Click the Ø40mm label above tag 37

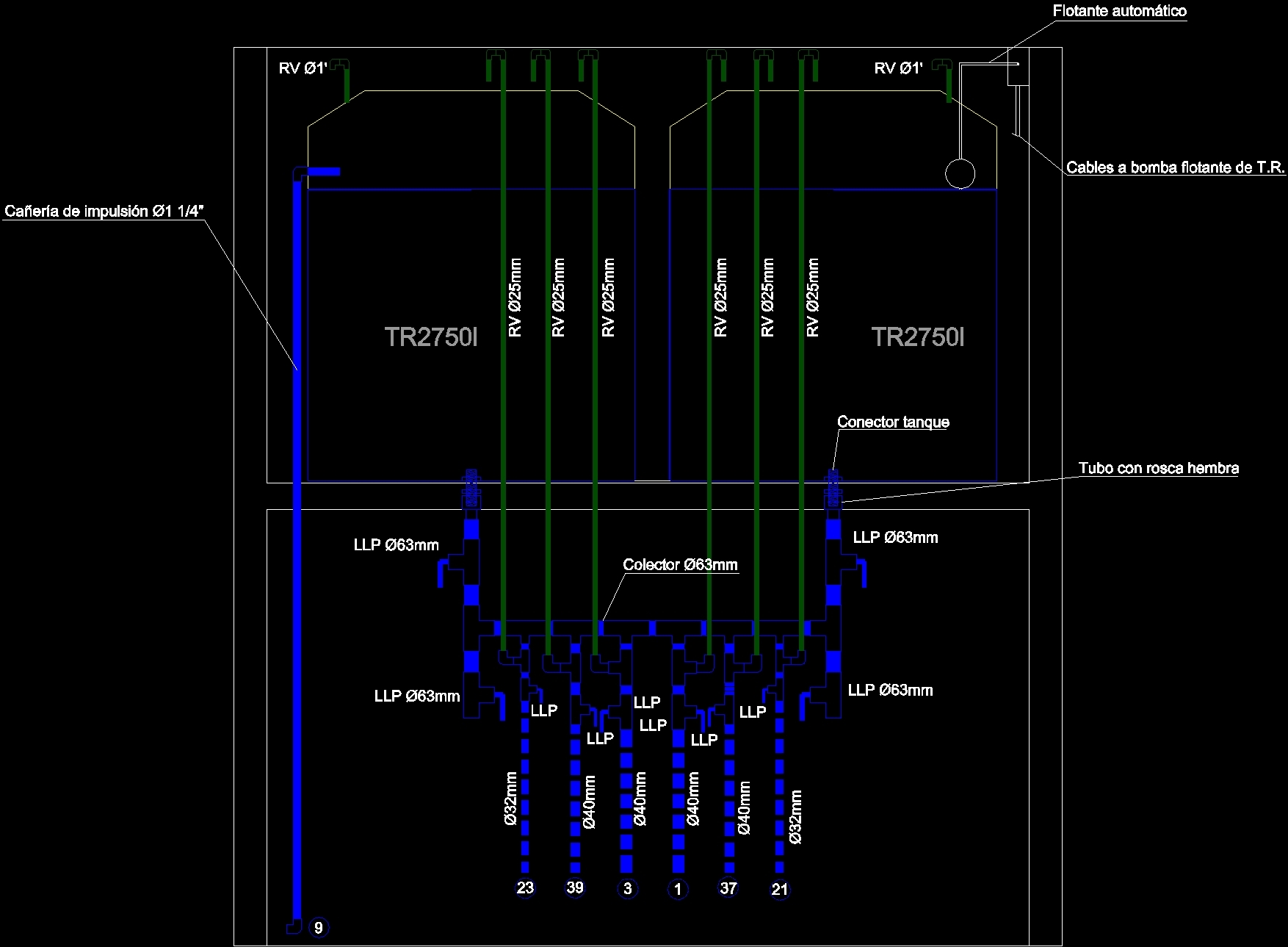745,807
